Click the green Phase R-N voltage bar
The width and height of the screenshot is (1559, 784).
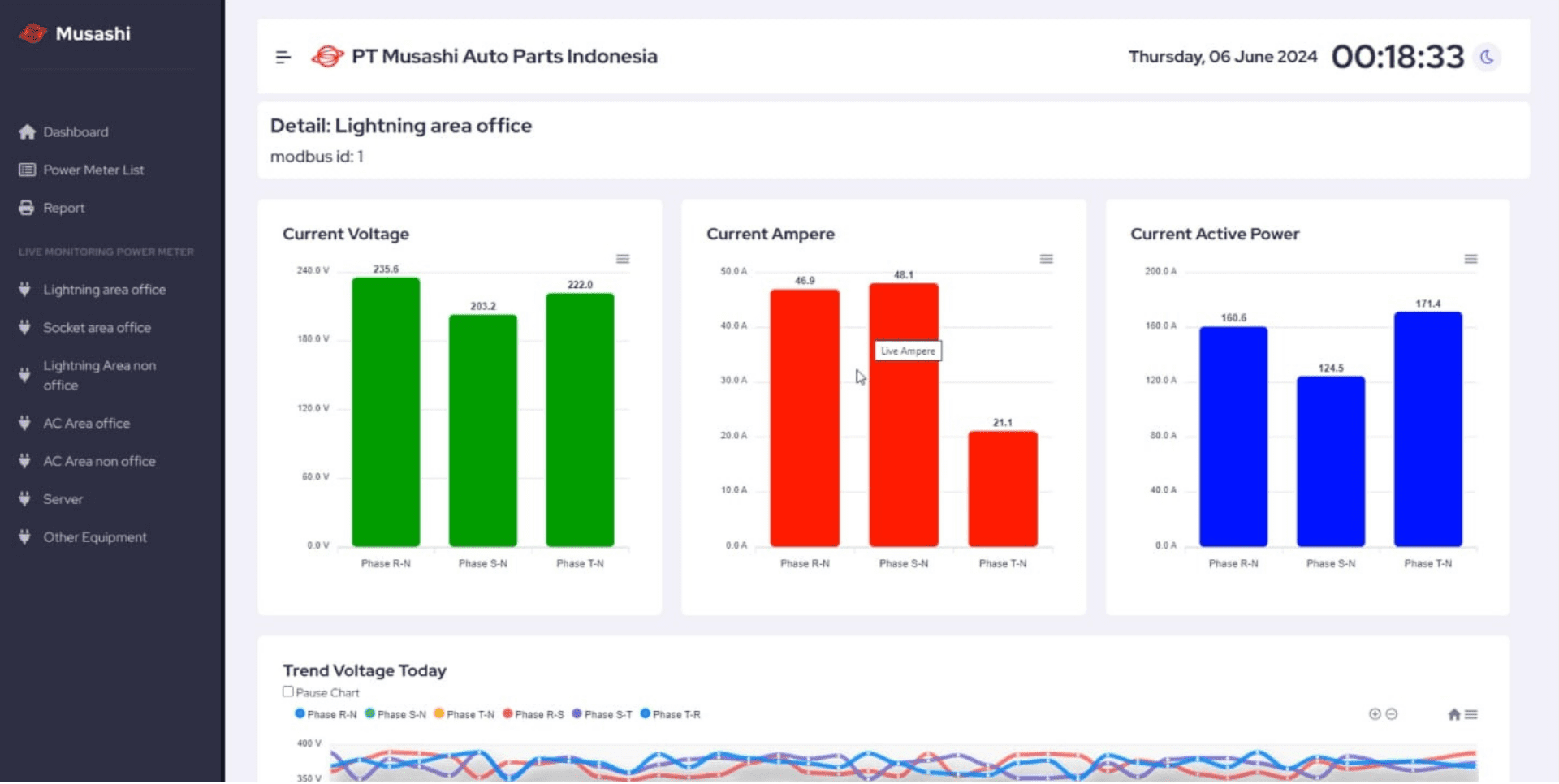pyautogui.click(x=386, y=412)
